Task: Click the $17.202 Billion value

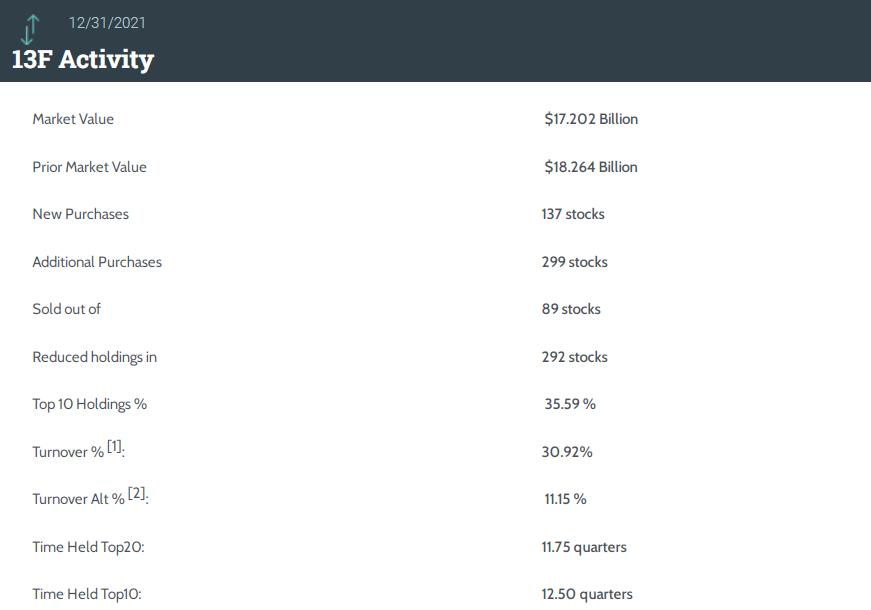Action: [591, 119]
